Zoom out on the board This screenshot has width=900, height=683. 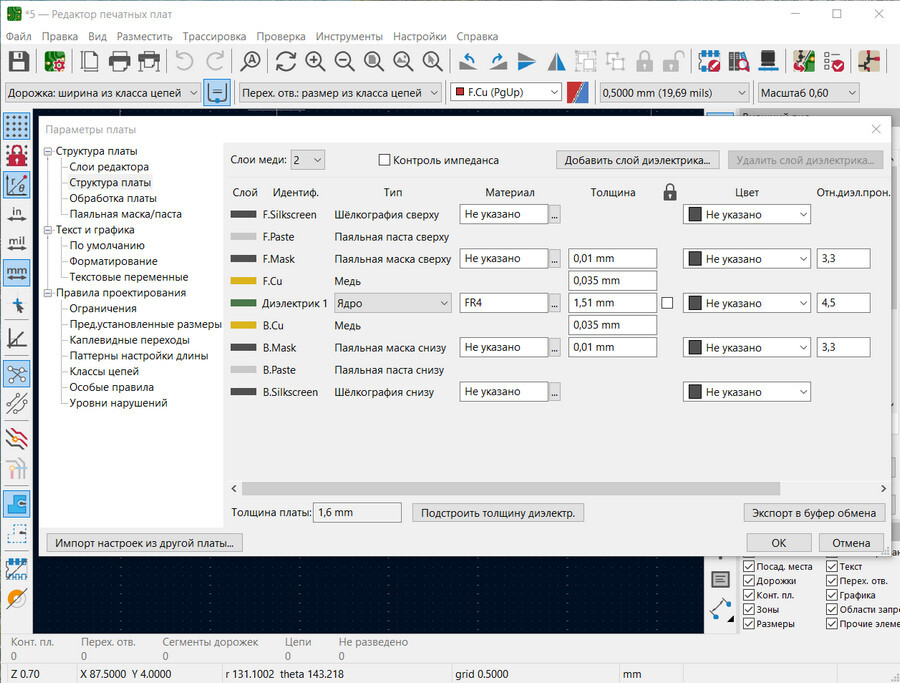click(344, 61)
